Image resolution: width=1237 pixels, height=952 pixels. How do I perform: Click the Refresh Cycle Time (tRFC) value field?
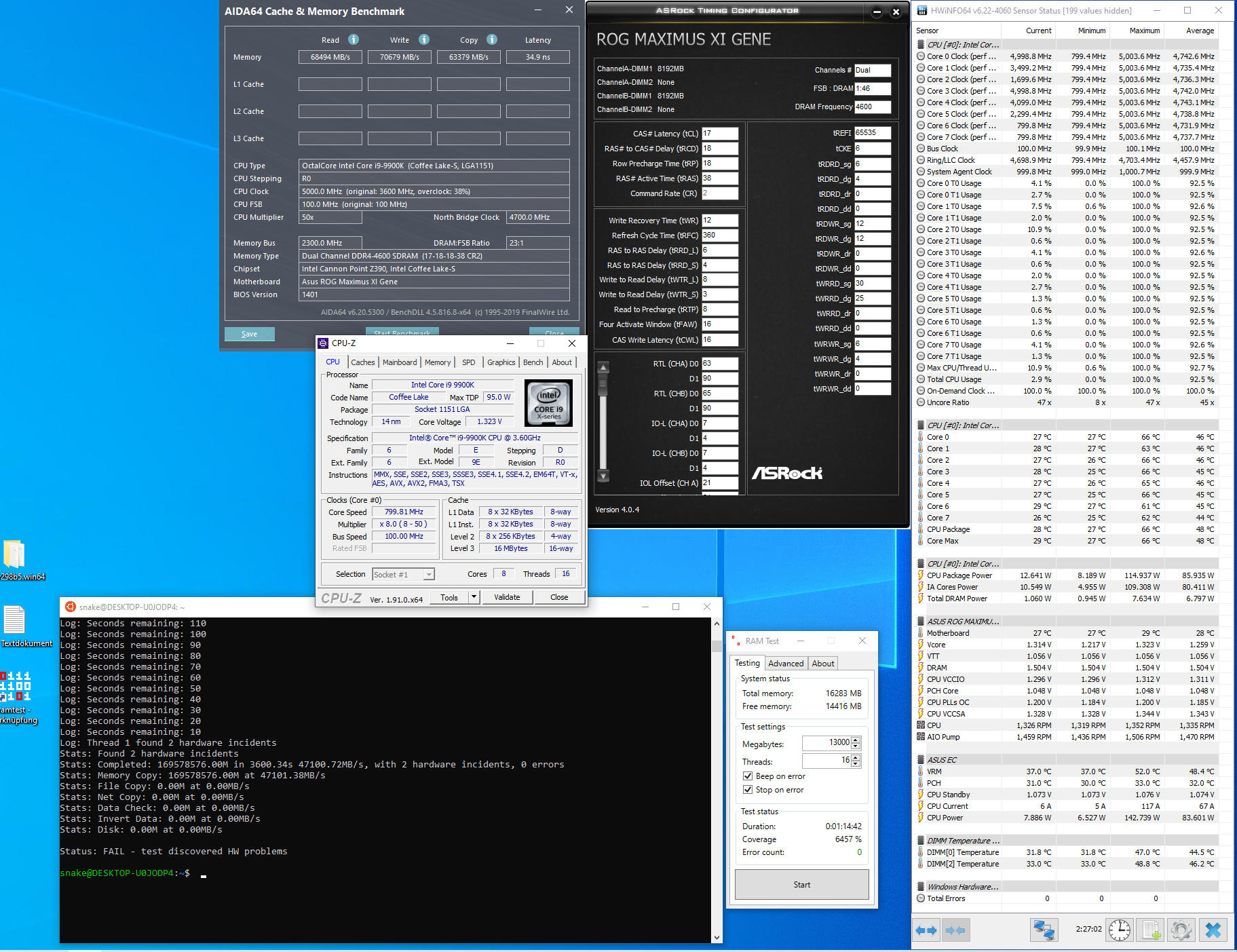[x=720, y=235]
